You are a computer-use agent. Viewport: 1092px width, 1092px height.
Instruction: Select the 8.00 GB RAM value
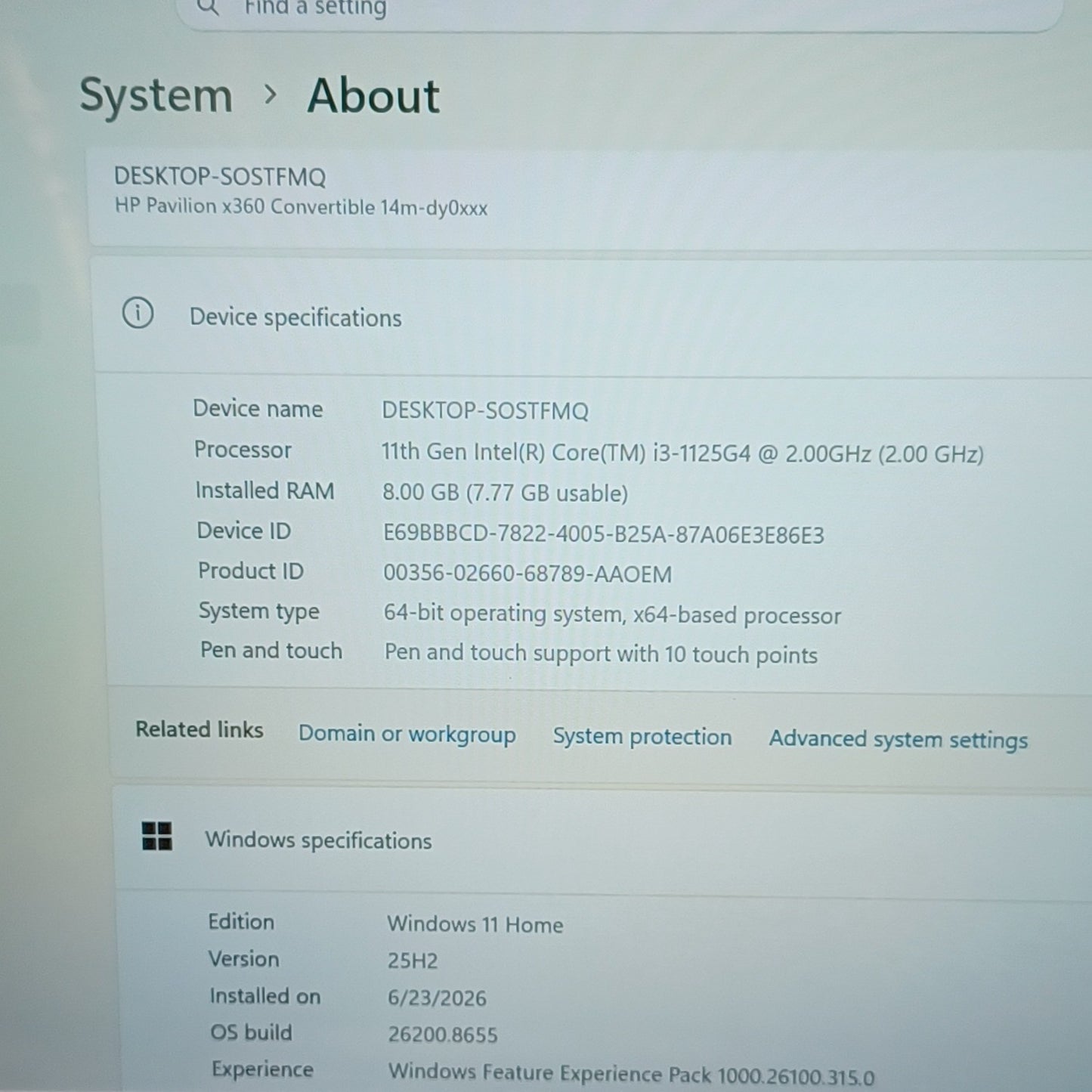click(505, 493)
